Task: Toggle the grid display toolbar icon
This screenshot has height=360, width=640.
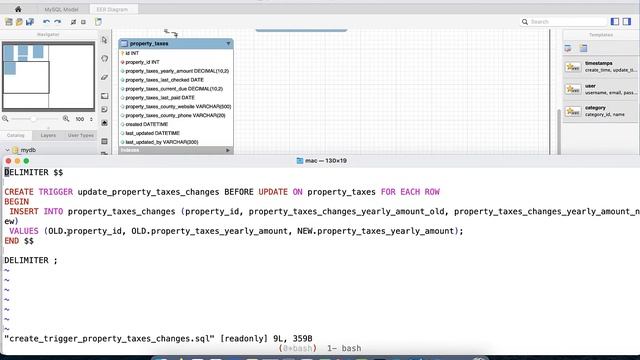Action: pos(73,22)
